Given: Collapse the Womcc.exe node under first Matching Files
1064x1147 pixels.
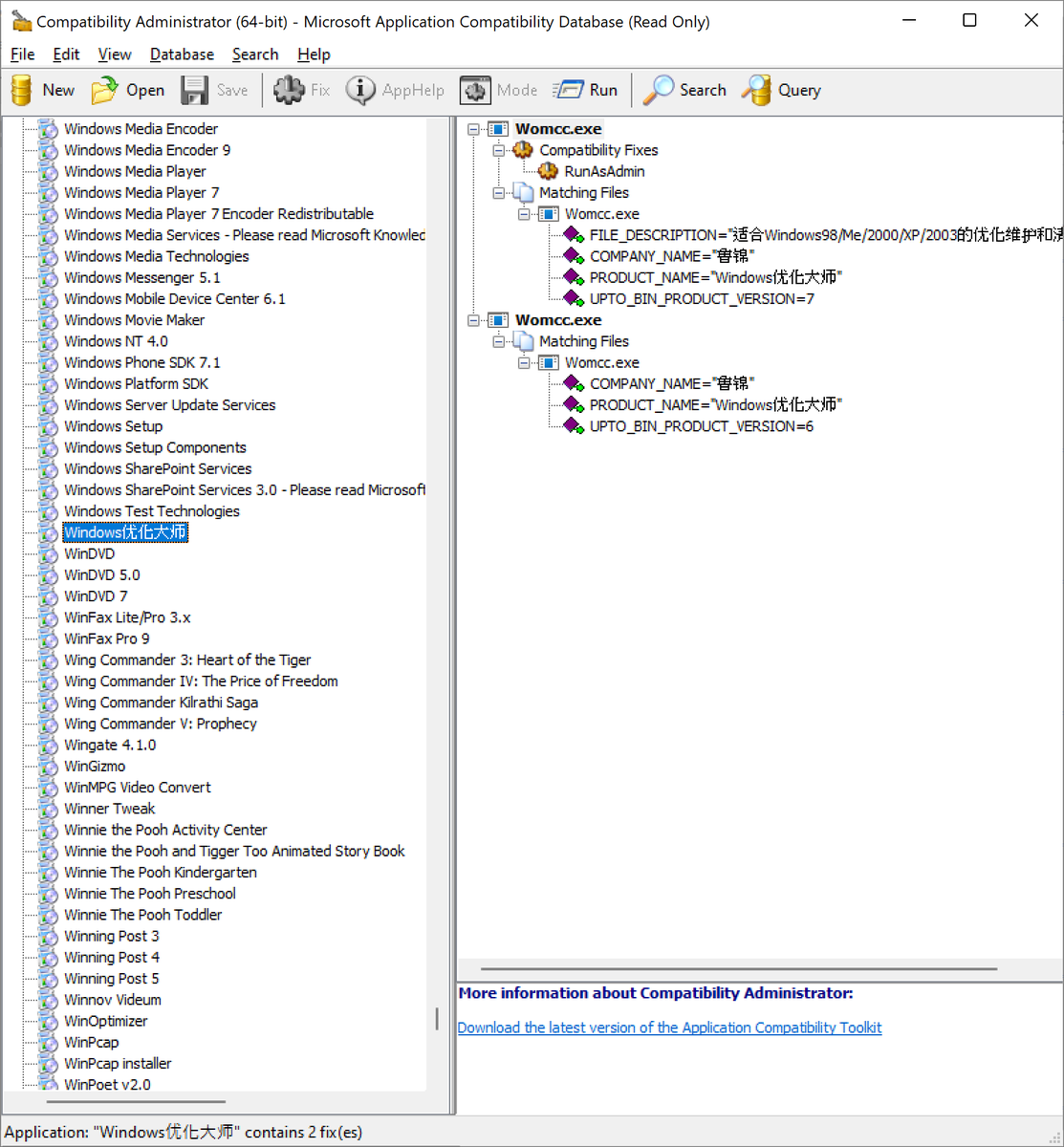Looking at the screenshot, I should (524, 214).
